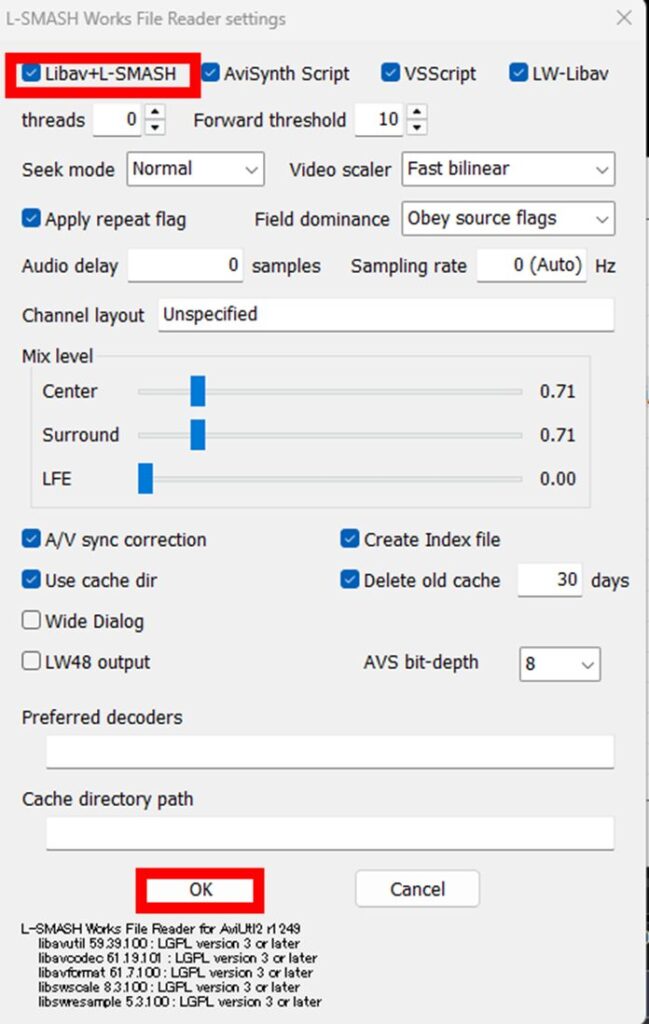This screenshot has width=649, height=1024.
Task: Open the Field dominance dropdown
Action: coord(508,218)
